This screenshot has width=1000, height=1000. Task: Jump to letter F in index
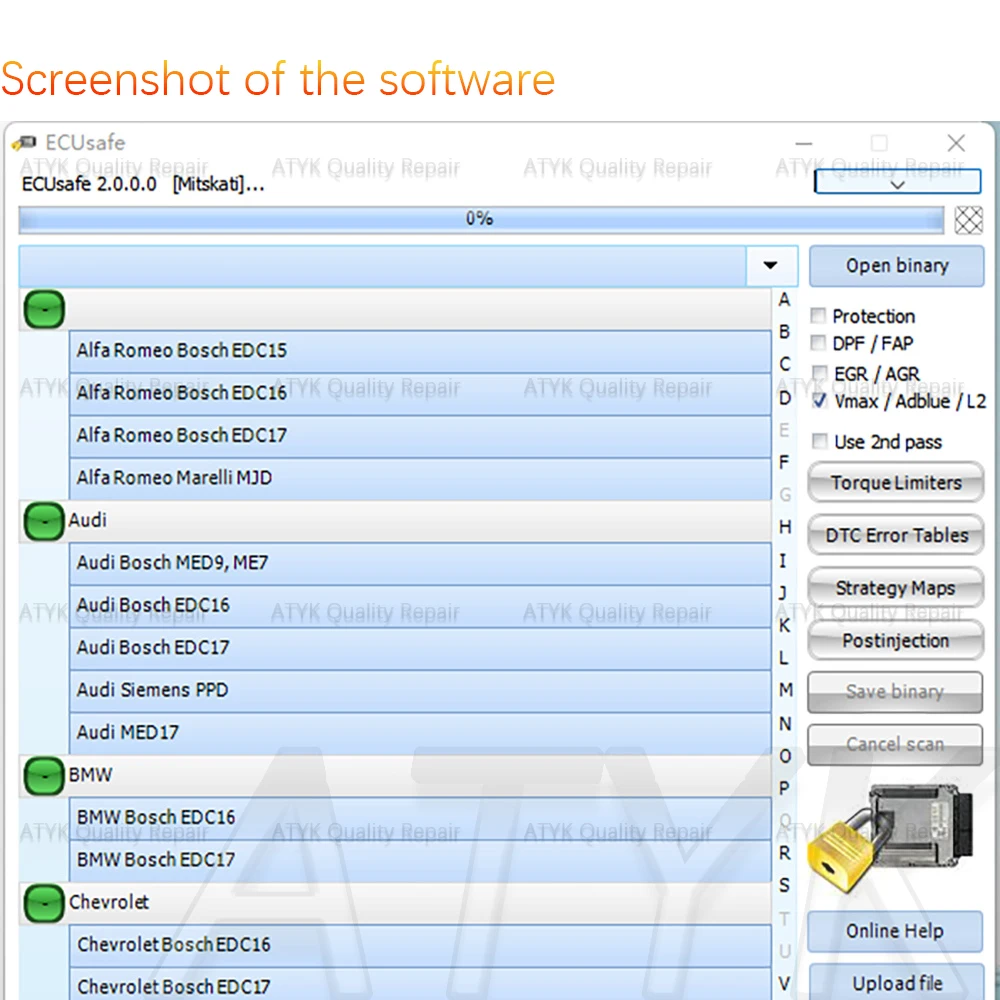[x=785, y=462]
